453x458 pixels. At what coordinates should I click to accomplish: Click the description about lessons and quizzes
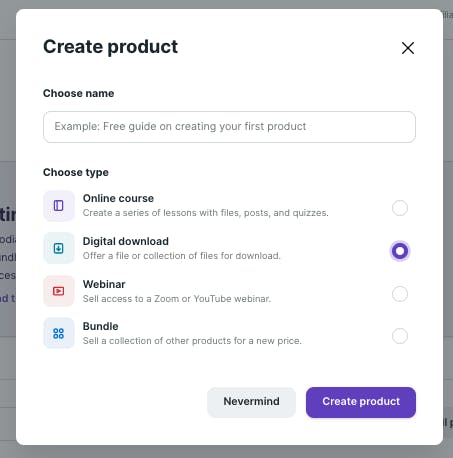coord(206,213)
